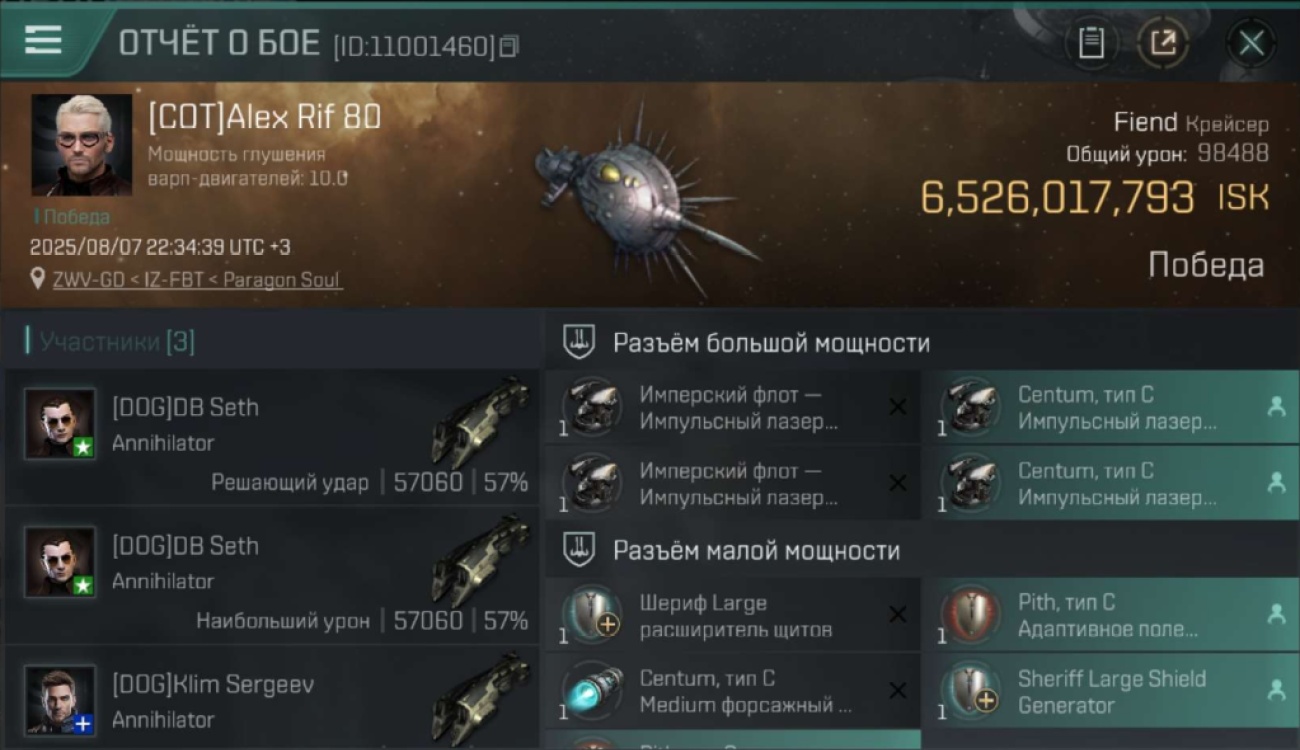
Task: Close the battle report window
Action: tap(1251, 43)
